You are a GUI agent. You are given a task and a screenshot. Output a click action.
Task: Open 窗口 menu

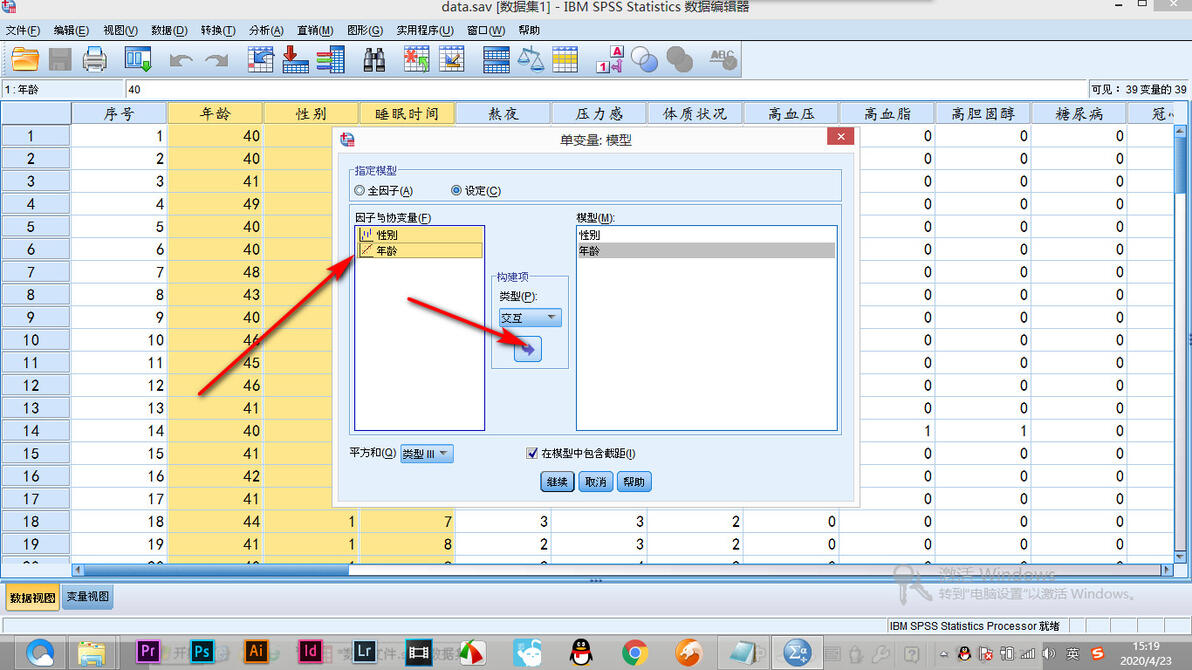click(486, 30)
